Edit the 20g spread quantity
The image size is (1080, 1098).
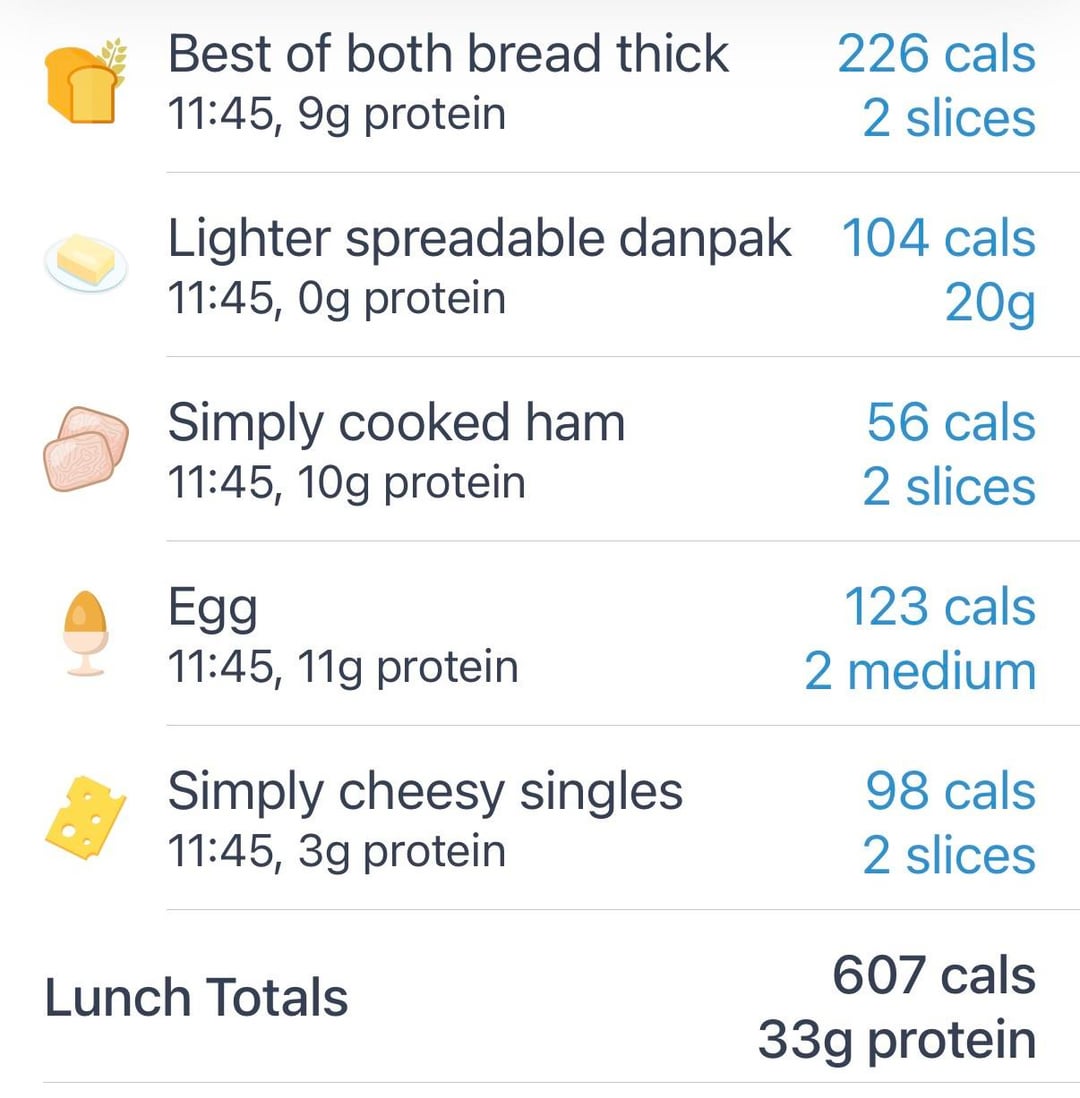coord(990,304)
